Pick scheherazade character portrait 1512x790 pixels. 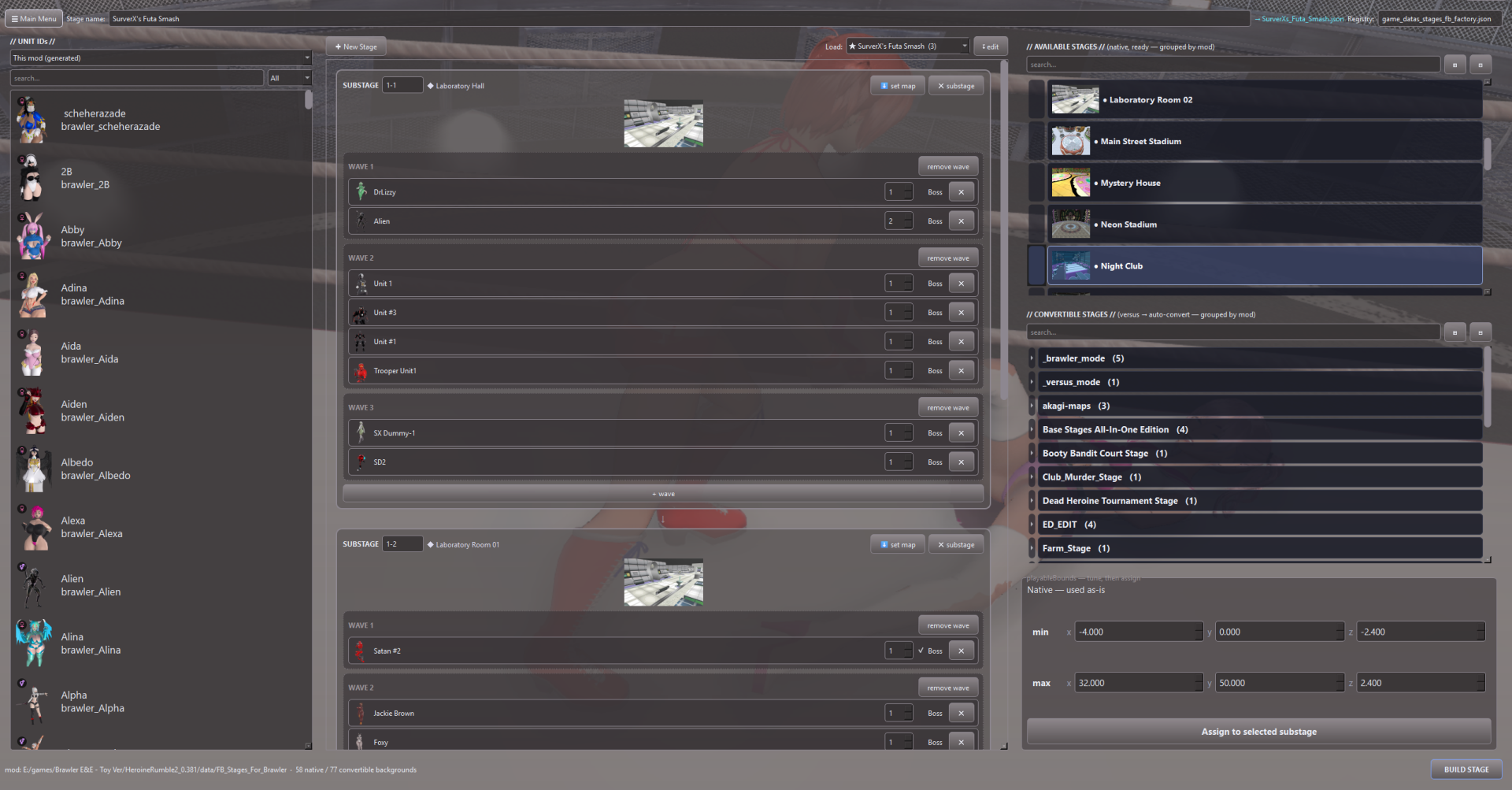(x=32, y=120)
